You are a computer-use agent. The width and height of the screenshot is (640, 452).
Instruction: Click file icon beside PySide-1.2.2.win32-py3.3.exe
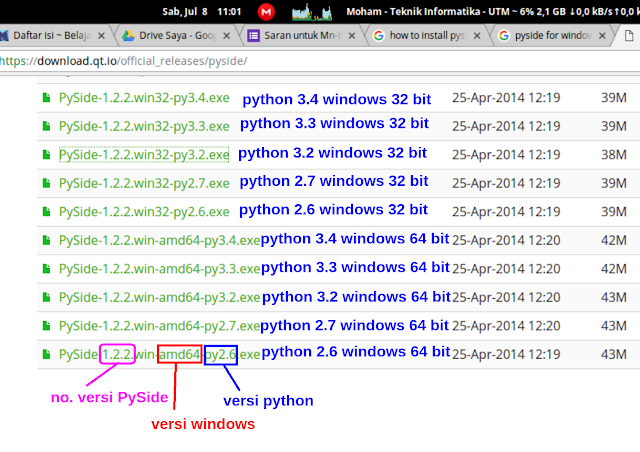[x=47, y=126]
